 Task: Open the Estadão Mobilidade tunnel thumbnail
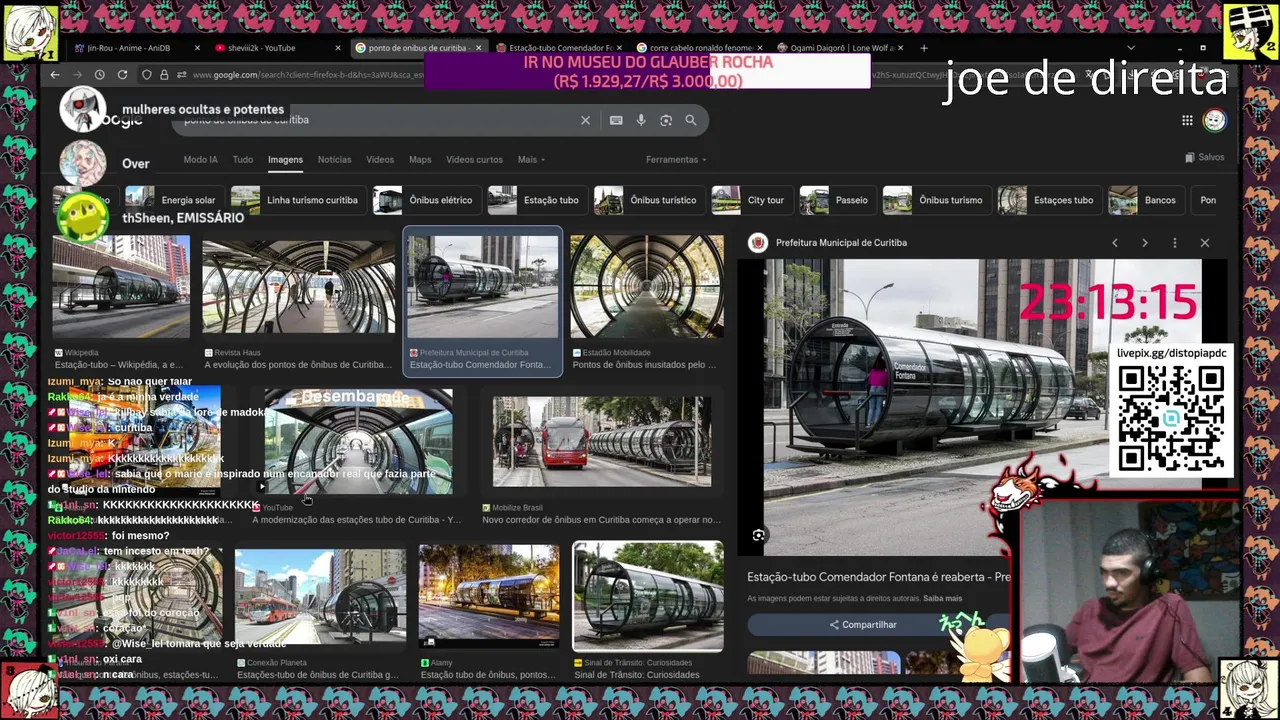click(647, 287)
